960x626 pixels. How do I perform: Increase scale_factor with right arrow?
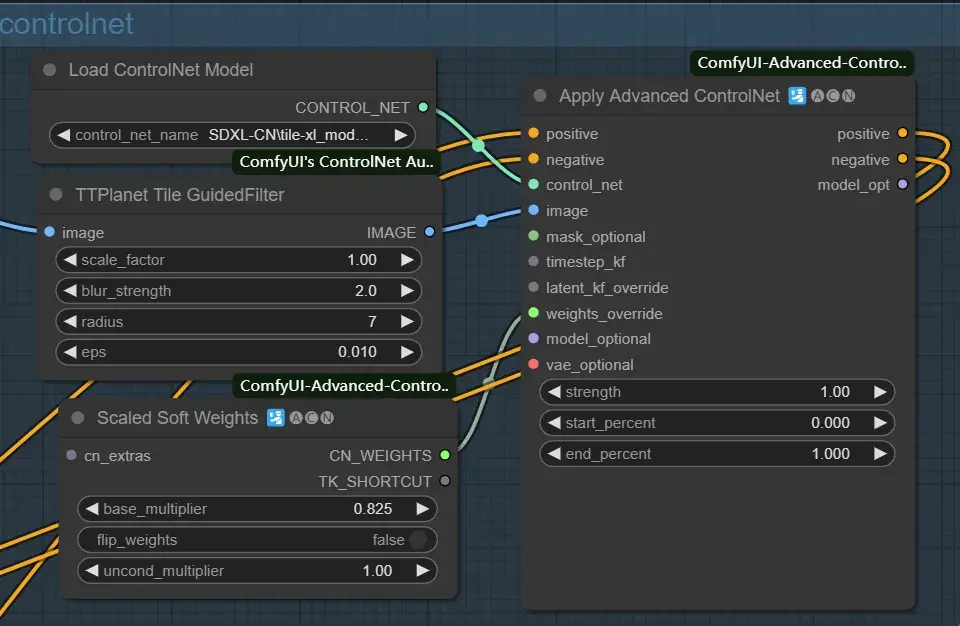pyautogui.click(x=407, y=260)
